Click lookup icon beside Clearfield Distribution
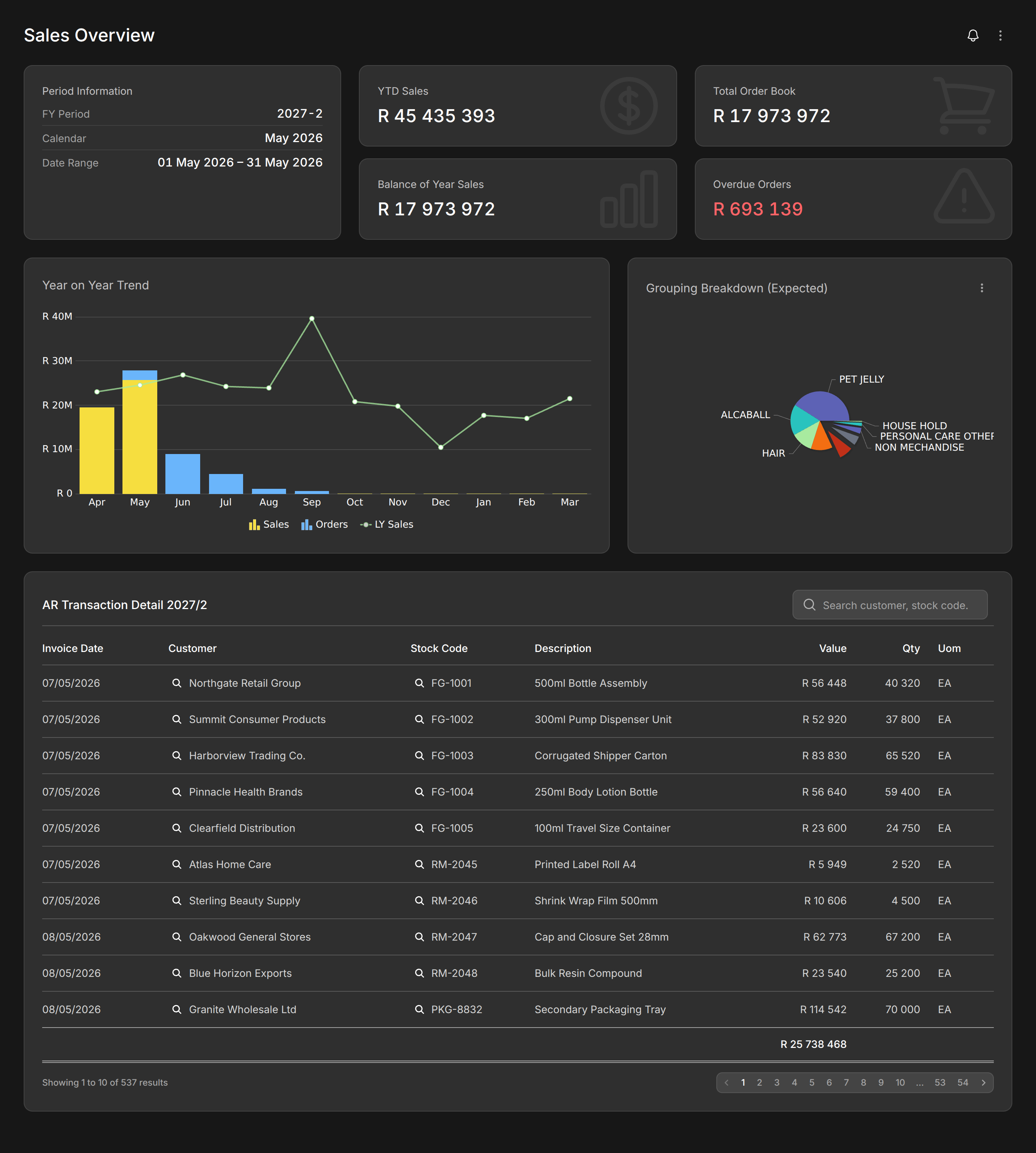1036x1153 pixels. point(176,828)
